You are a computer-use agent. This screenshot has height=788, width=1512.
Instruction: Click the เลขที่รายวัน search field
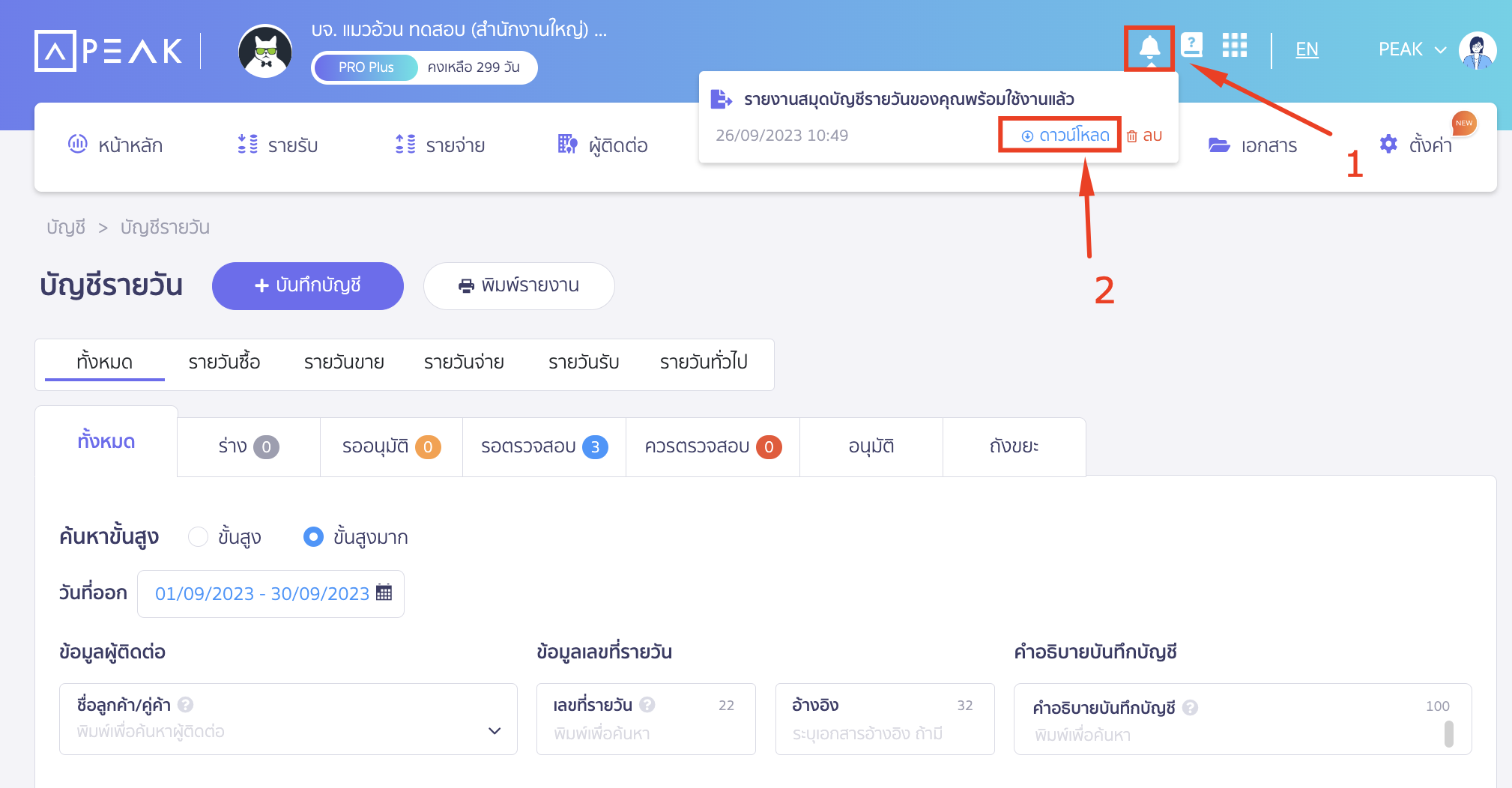click(646, 719)
